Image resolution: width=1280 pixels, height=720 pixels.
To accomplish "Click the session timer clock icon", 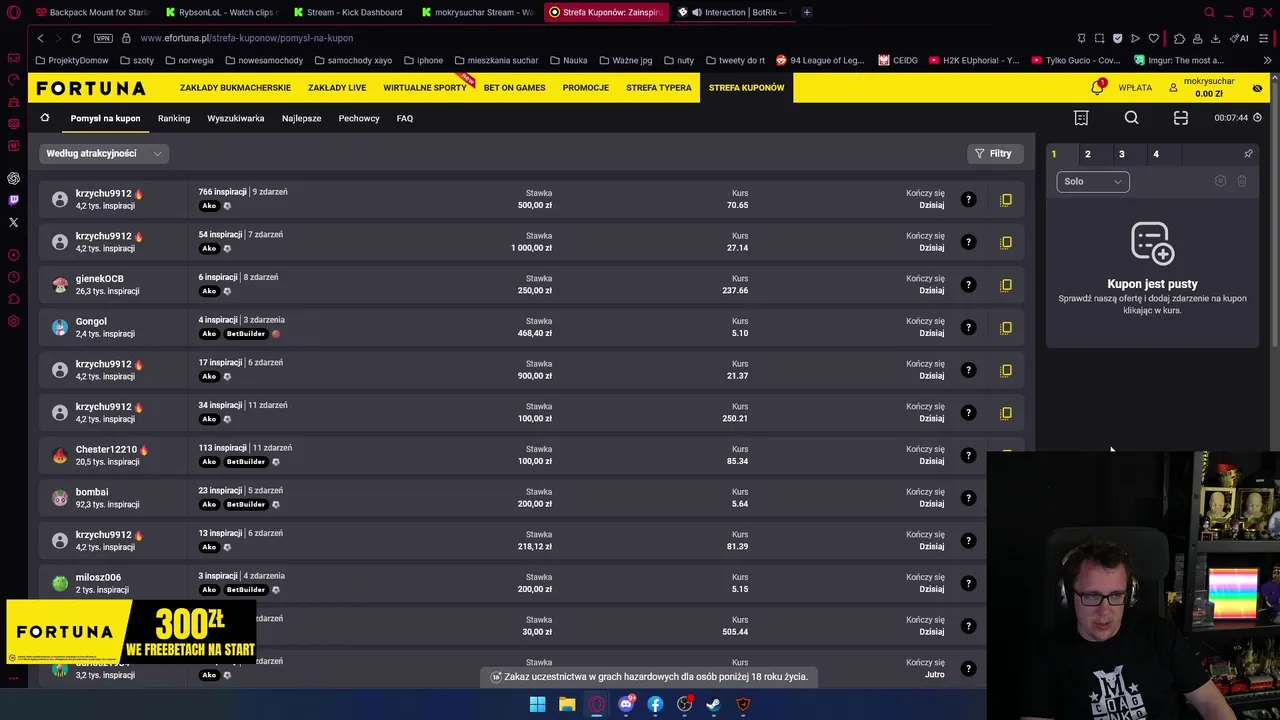I will pyautogui.click(x=1257, y=118).
